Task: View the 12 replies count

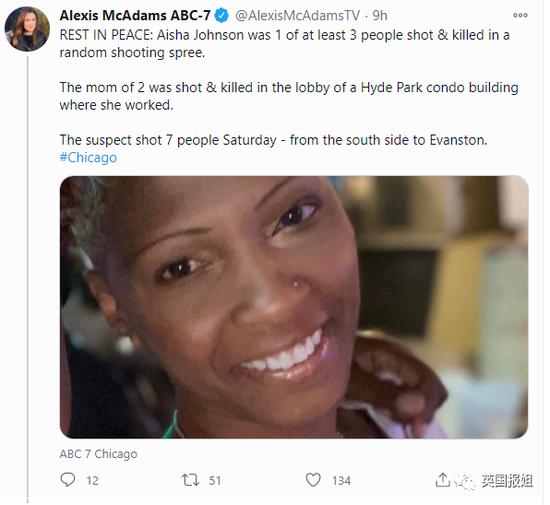Action: click(93, 480)
